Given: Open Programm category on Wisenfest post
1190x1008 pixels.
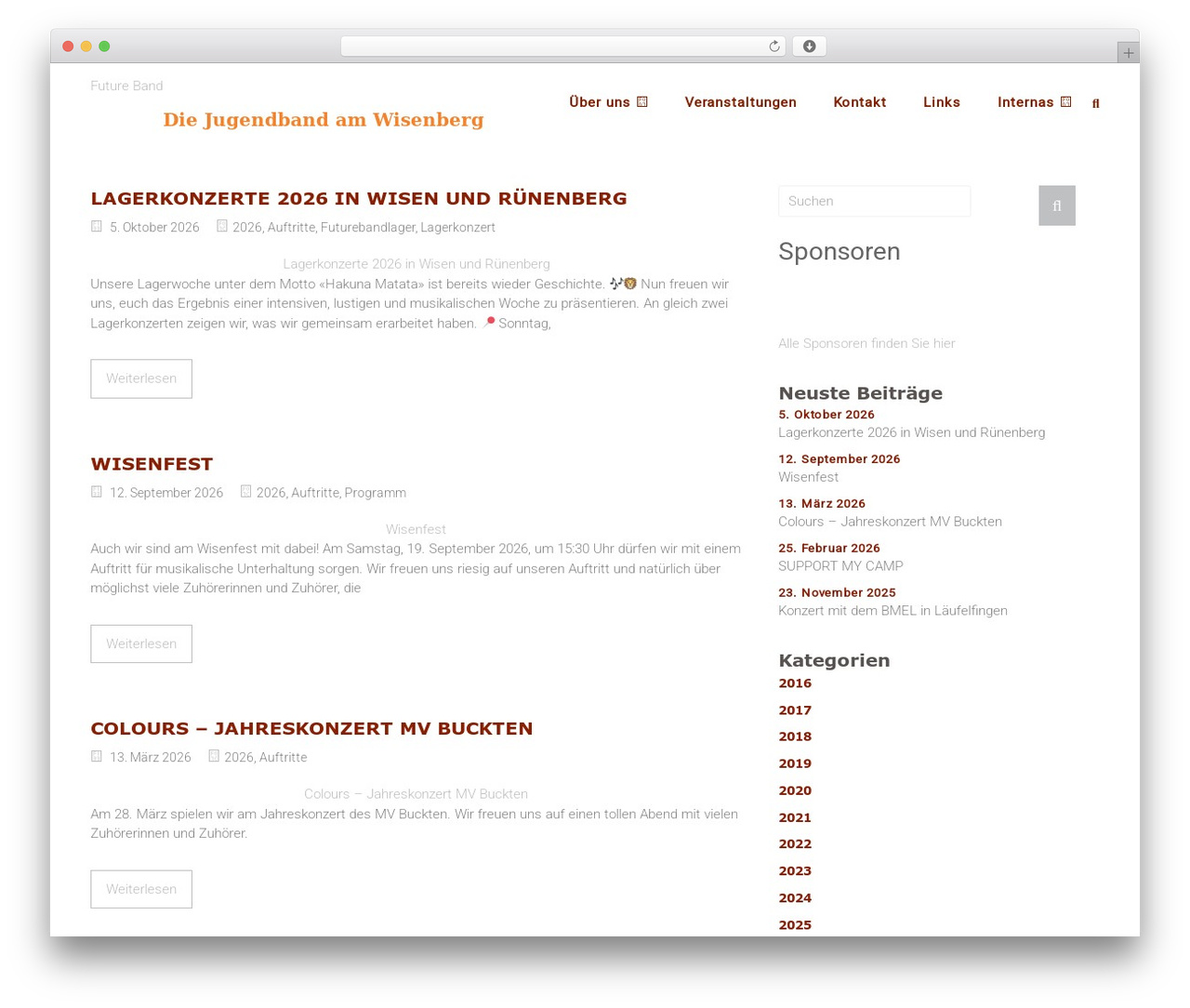Looking at the screenshot, I should pyautogui.click(x=375, y=493).
